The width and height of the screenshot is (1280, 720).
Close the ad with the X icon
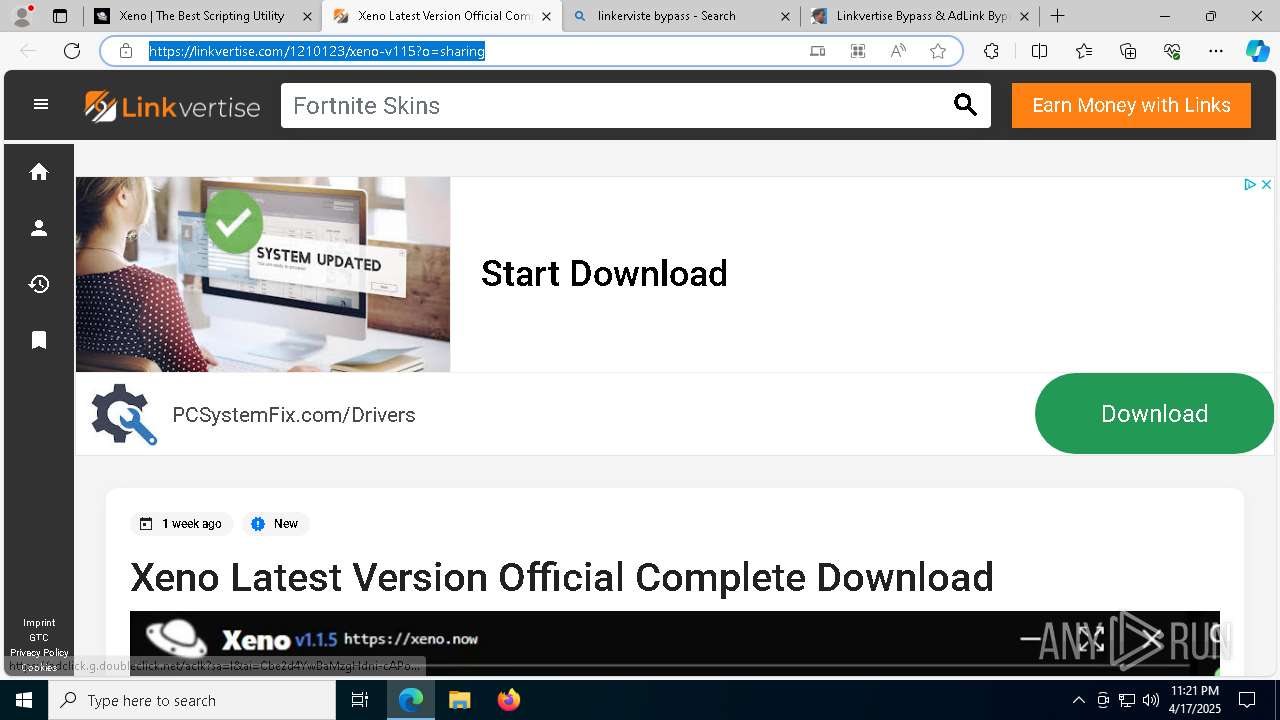tap(1266, 184)
